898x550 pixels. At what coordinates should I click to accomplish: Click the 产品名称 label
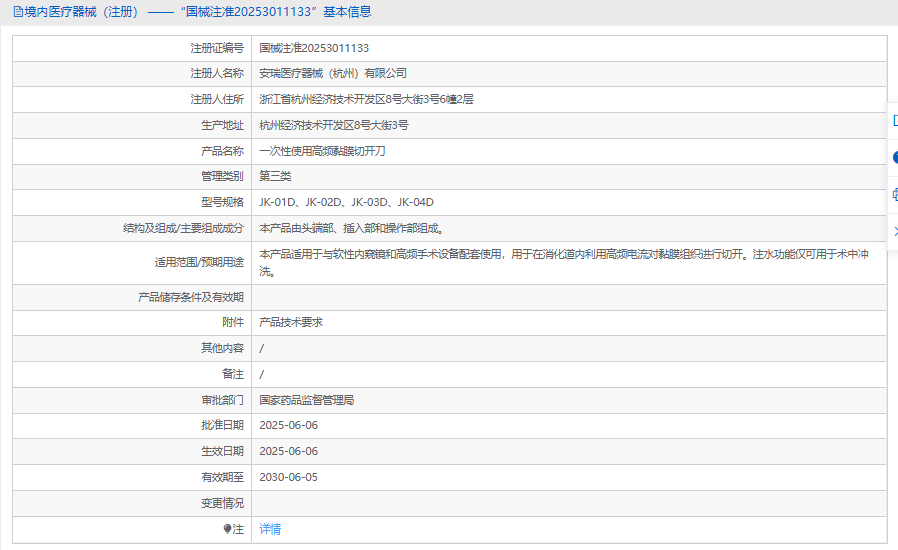[222, 151]
